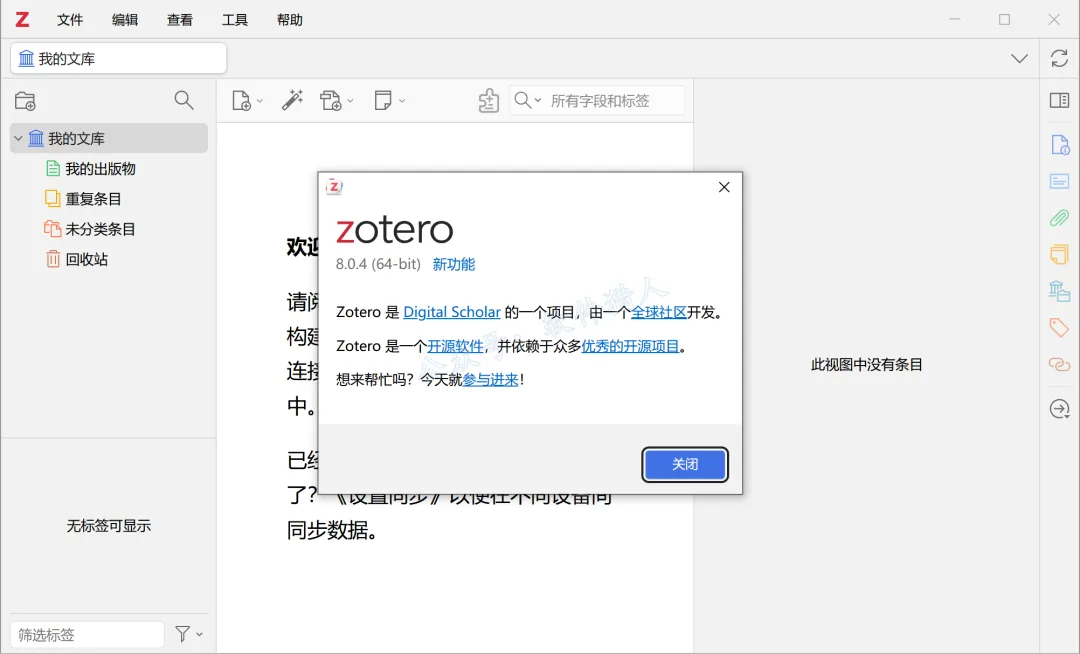Open the 编辑 menu

coord(125,20)
